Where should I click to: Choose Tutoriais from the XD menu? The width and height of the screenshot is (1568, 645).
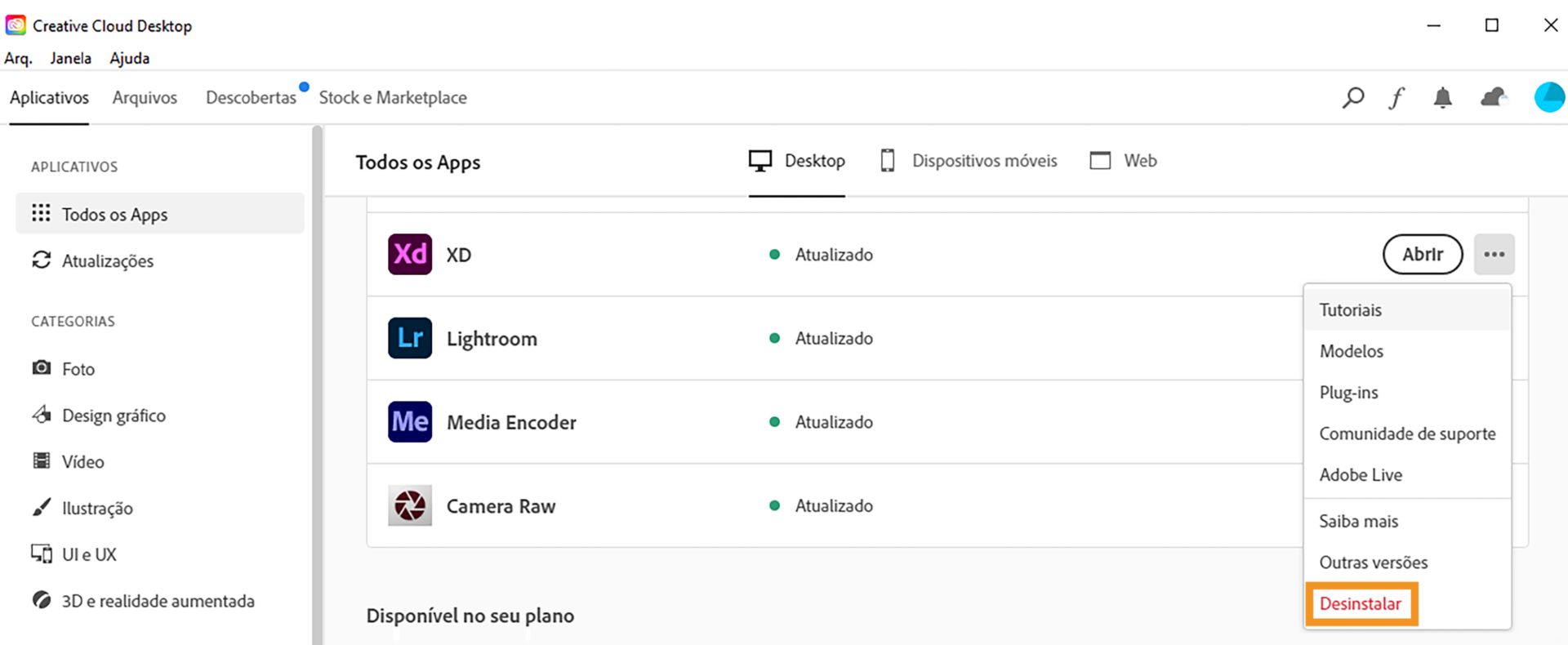point(1408,310)
